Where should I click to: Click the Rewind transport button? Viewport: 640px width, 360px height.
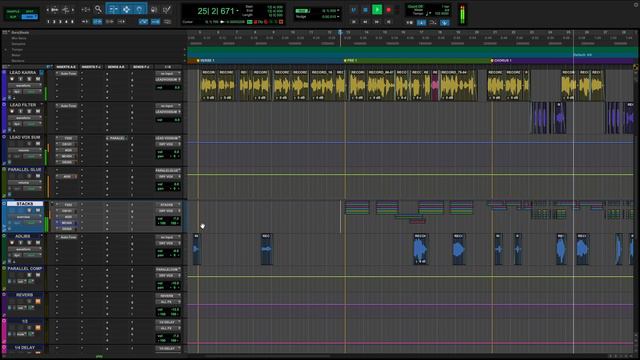(365, 21)
